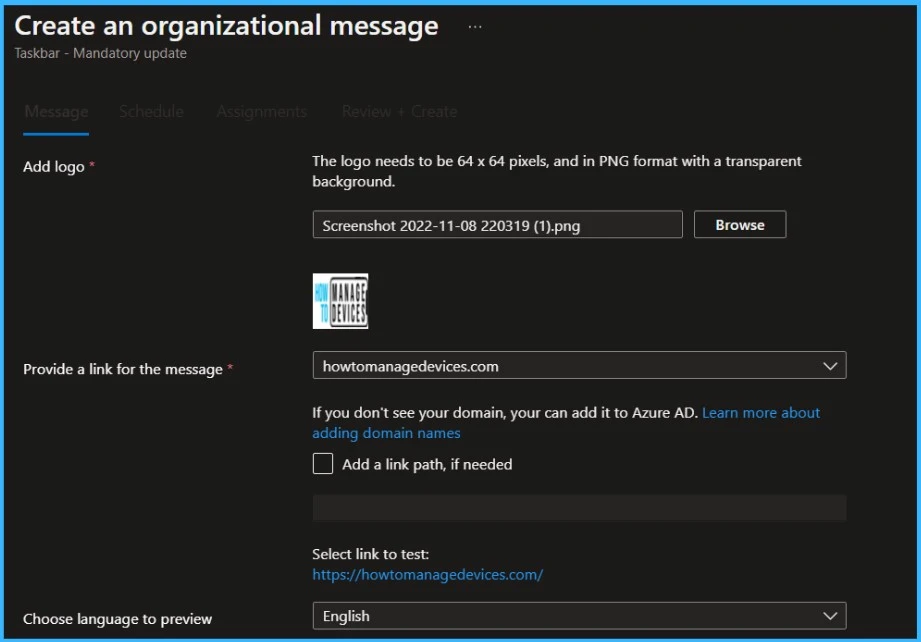The height and width of the screenshot is (642, 921).
Task: Click the 'Add logo' field label
Action: tap(54, 167)
